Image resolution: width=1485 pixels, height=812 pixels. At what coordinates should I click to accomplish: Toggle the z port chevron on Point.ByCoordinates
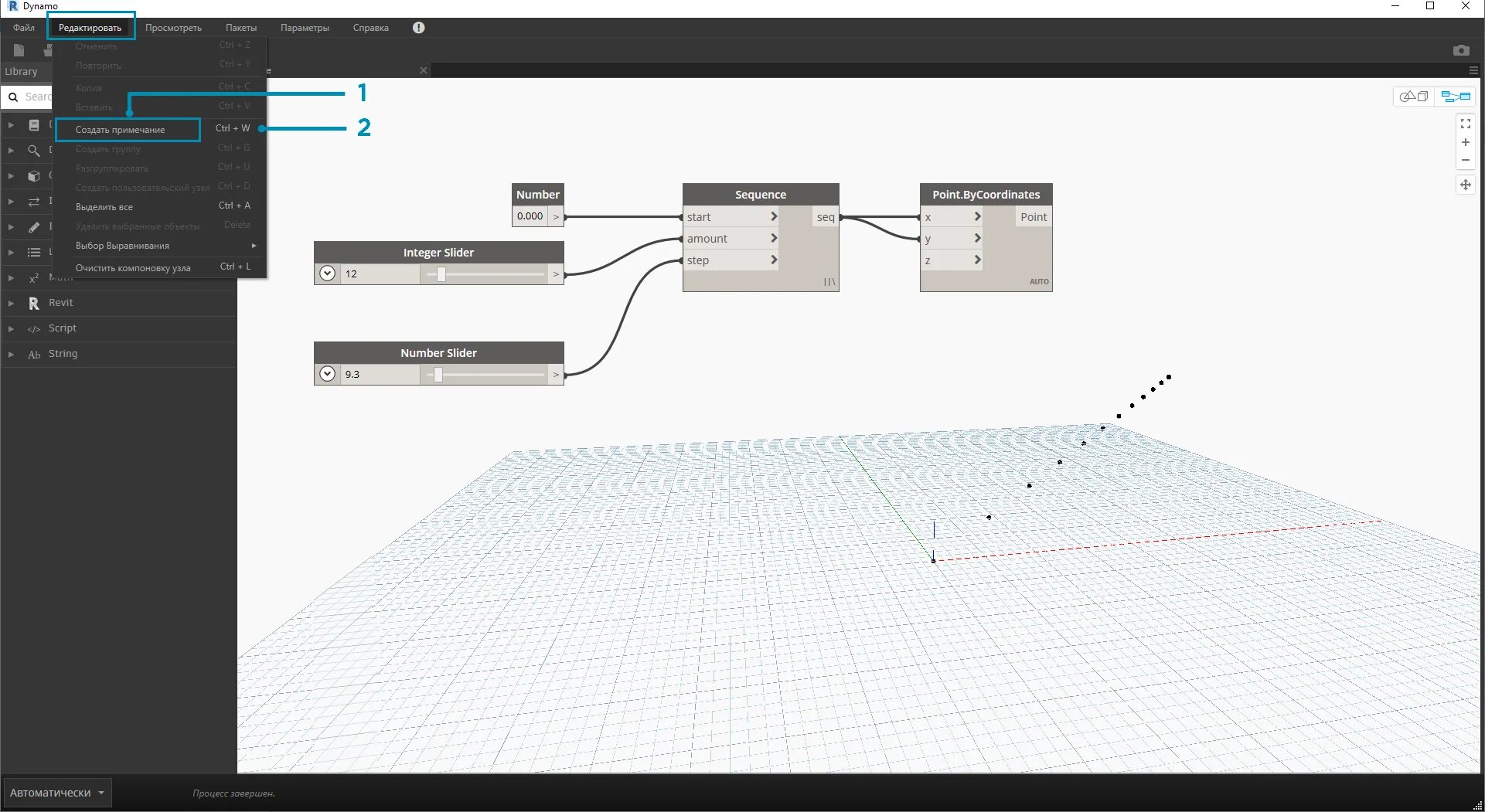(x=978, y=260)
